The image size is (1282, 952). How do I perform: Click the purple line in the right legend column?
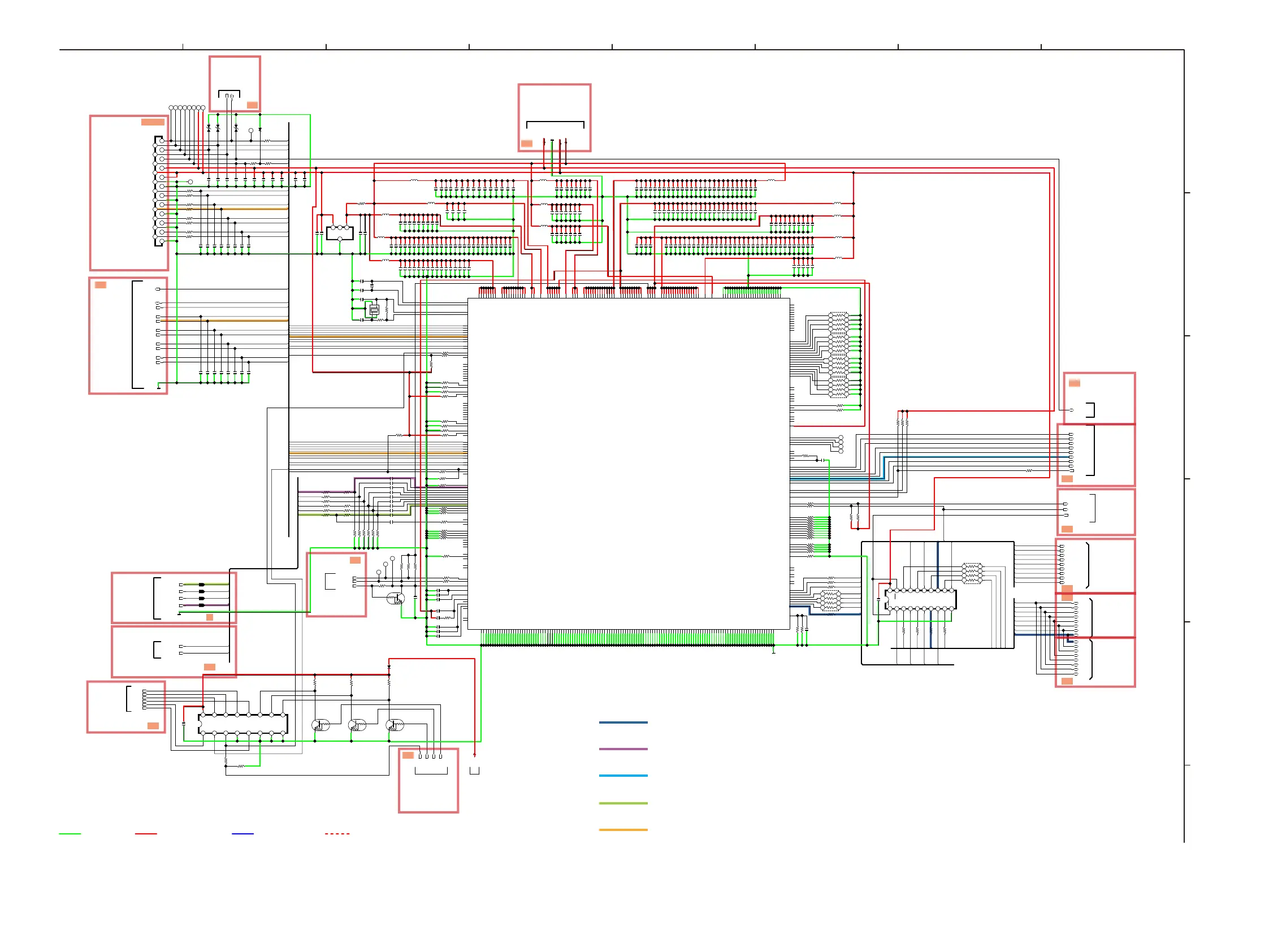pos(623,748)
